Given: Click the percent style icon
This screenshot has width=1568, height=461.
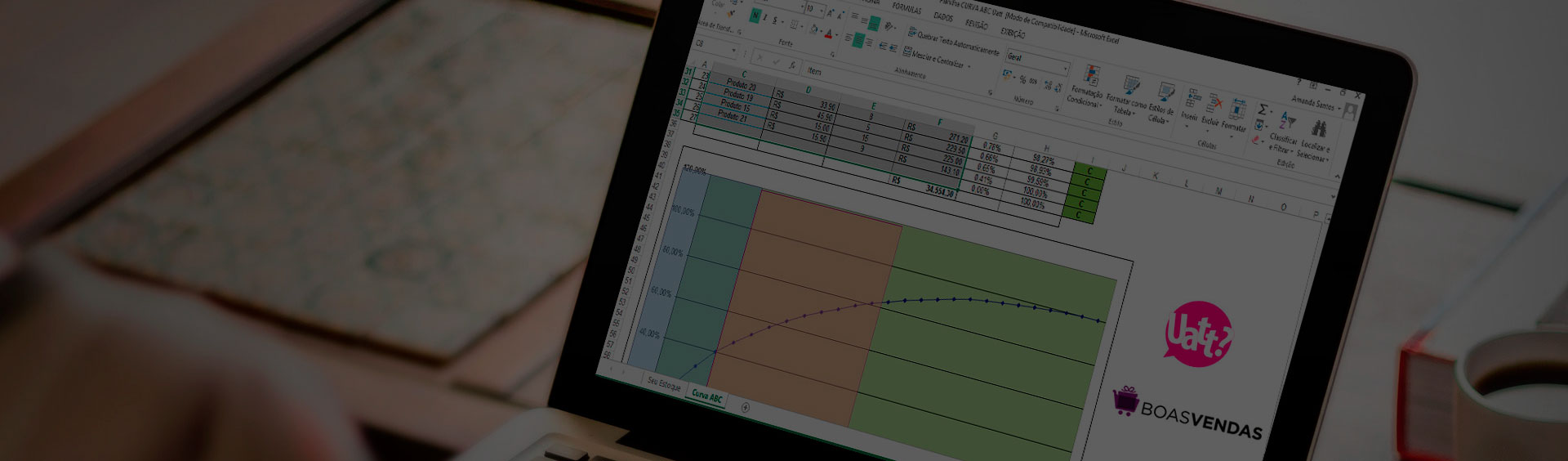Looking at the screenshot, I should click(x=1022, y=80).
